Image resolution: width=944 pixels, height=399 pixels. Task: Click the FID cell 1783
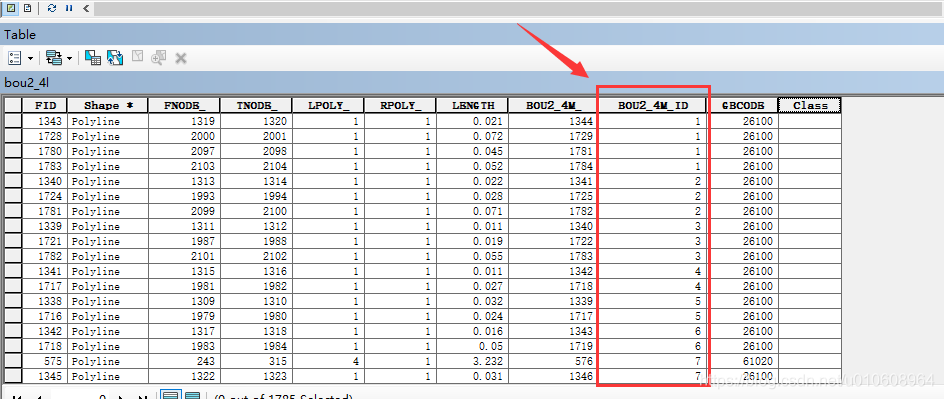coord(45,166)
